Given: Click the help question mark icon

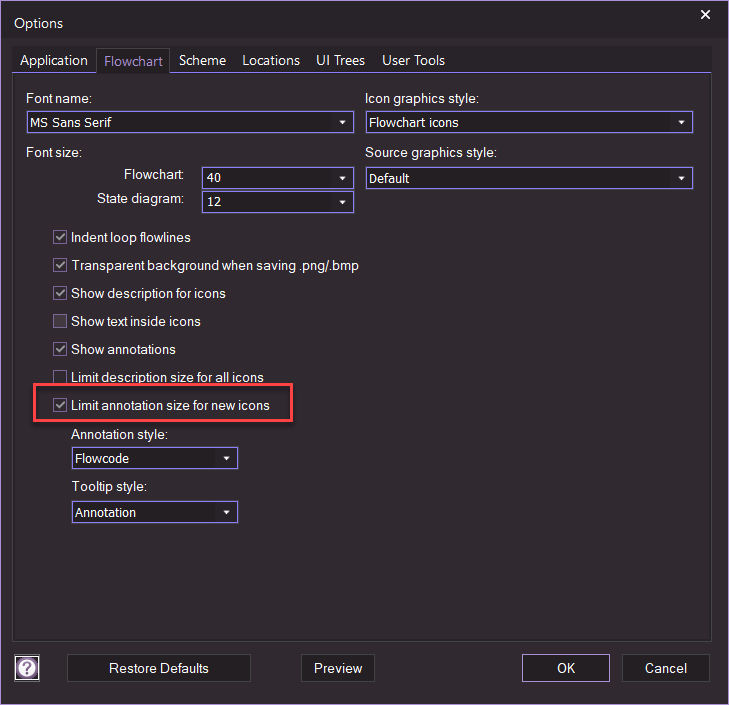Looking at the screenshot, I should click(x=28, y=668).
